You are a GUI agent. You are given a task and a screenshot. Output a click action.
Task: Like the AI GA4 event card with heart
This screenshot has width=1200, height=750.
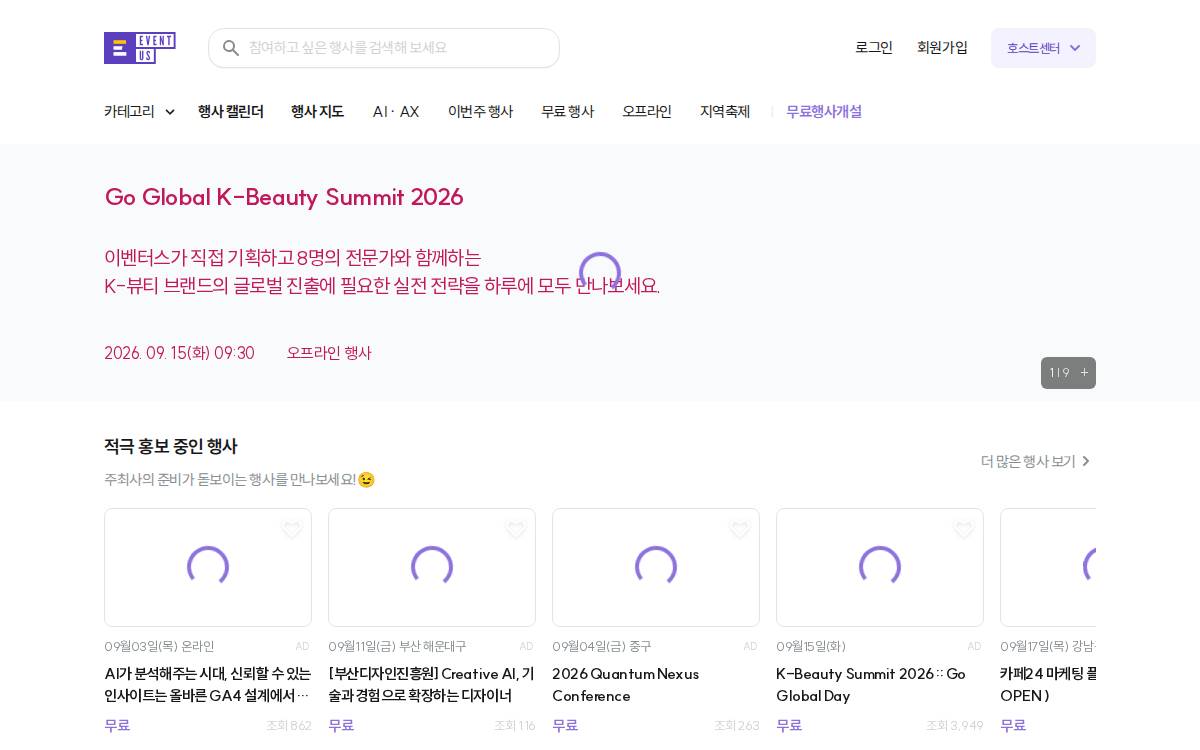(292, 530)
